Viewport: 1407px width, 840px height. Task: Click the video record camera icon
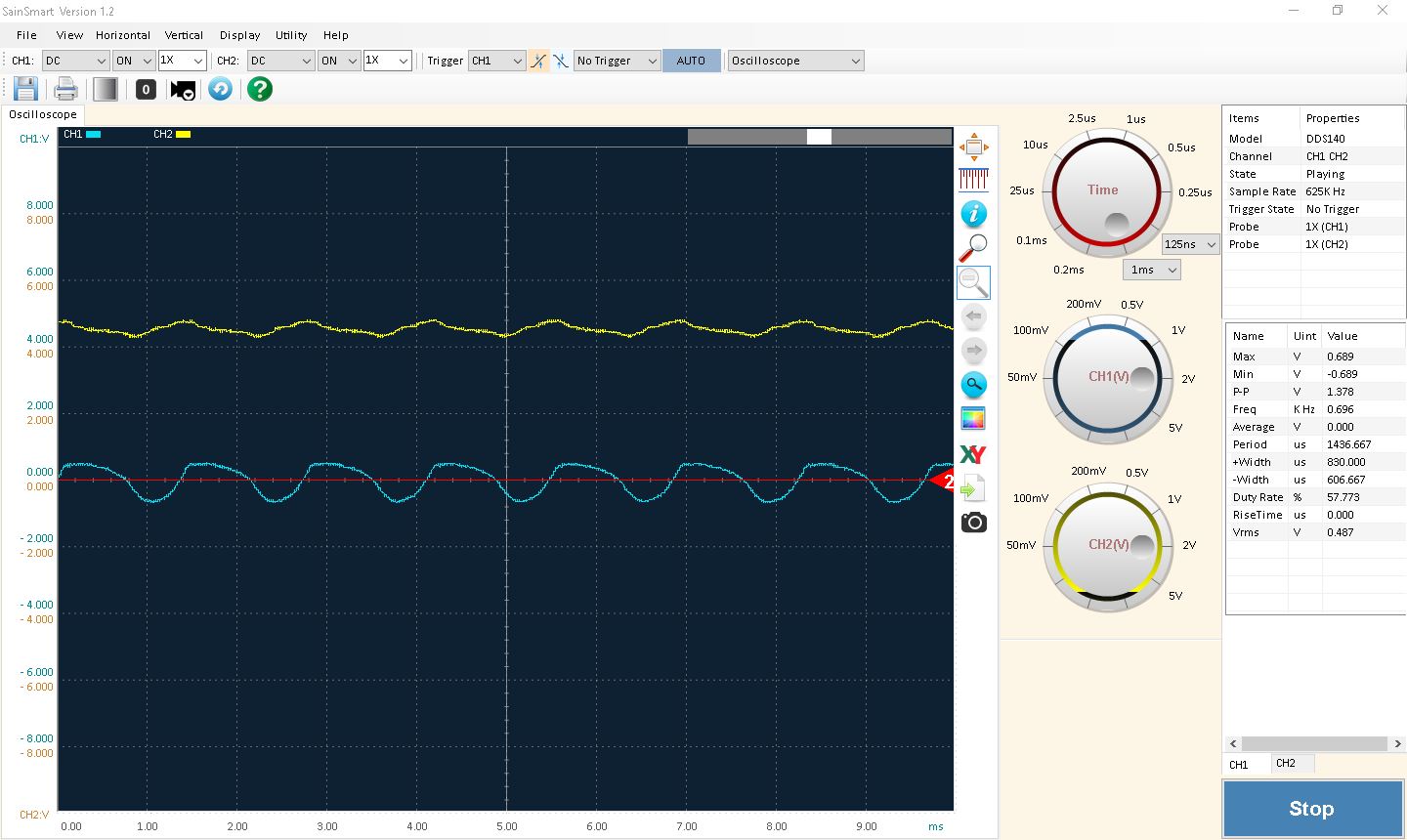(183, 90)
